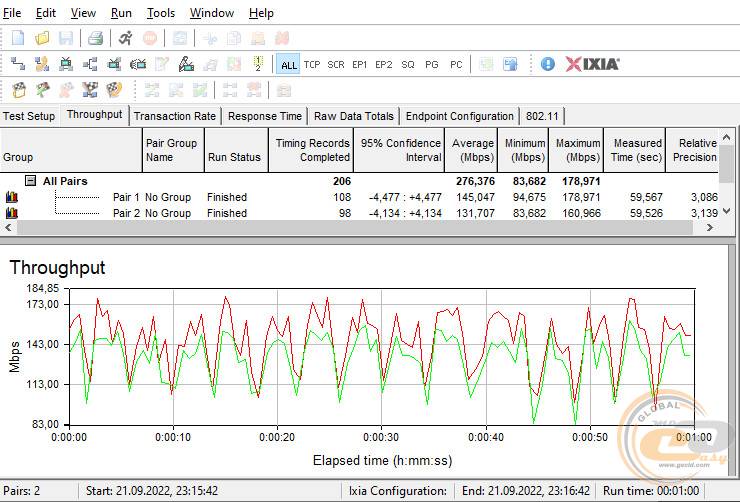Click the Pair 1 row chart icon
740x502 pixels.
[12, 197]
